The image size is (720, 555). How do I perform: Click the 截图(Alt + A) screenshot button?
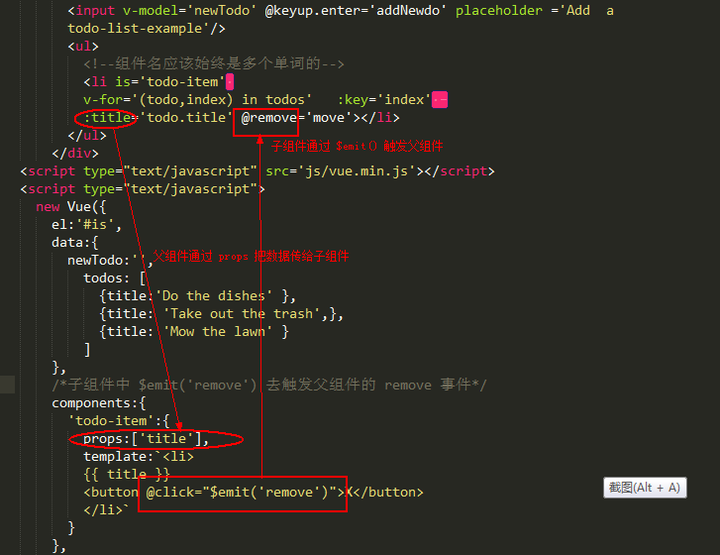tap(645, 488)
